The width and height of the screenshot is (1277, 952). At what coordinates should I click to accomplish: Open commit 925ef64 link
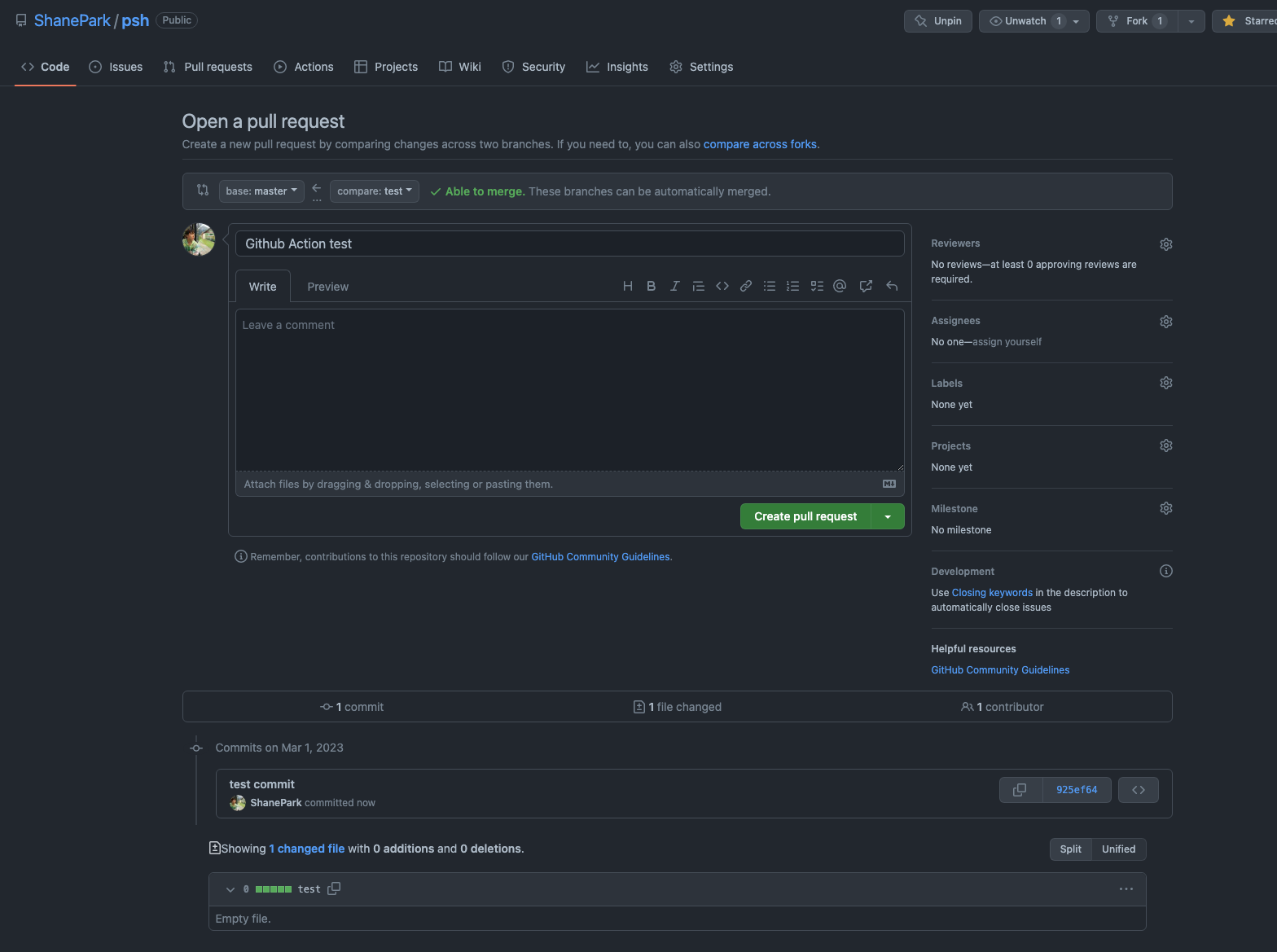pyautogui.click(x=1077, y=790)
